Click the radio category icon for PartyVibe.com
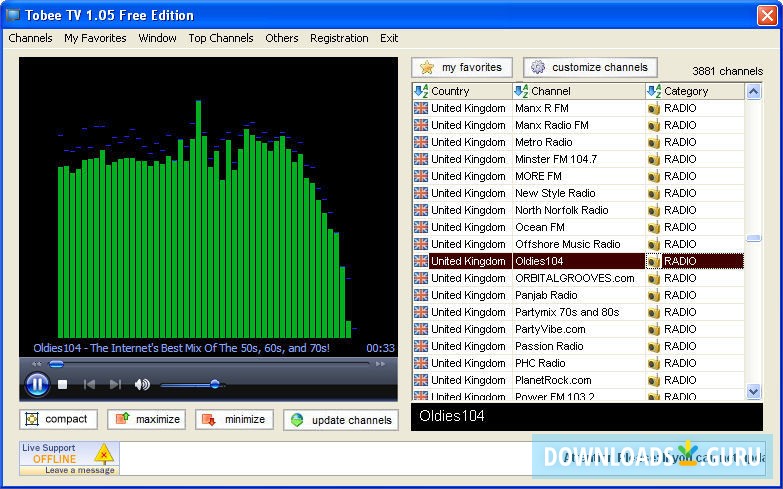The image size is (783, 489). [x=654, y=329]
